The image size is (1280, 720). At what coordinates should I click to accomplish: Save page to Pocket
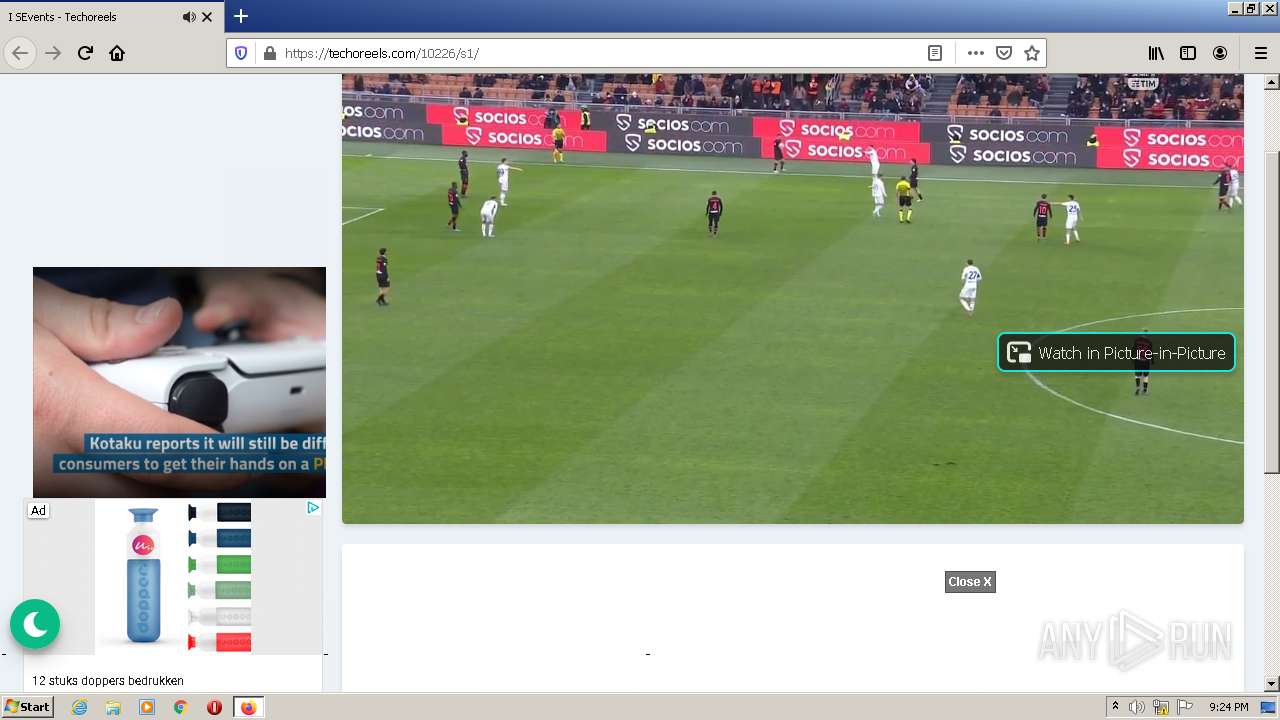coord(1004,53)
